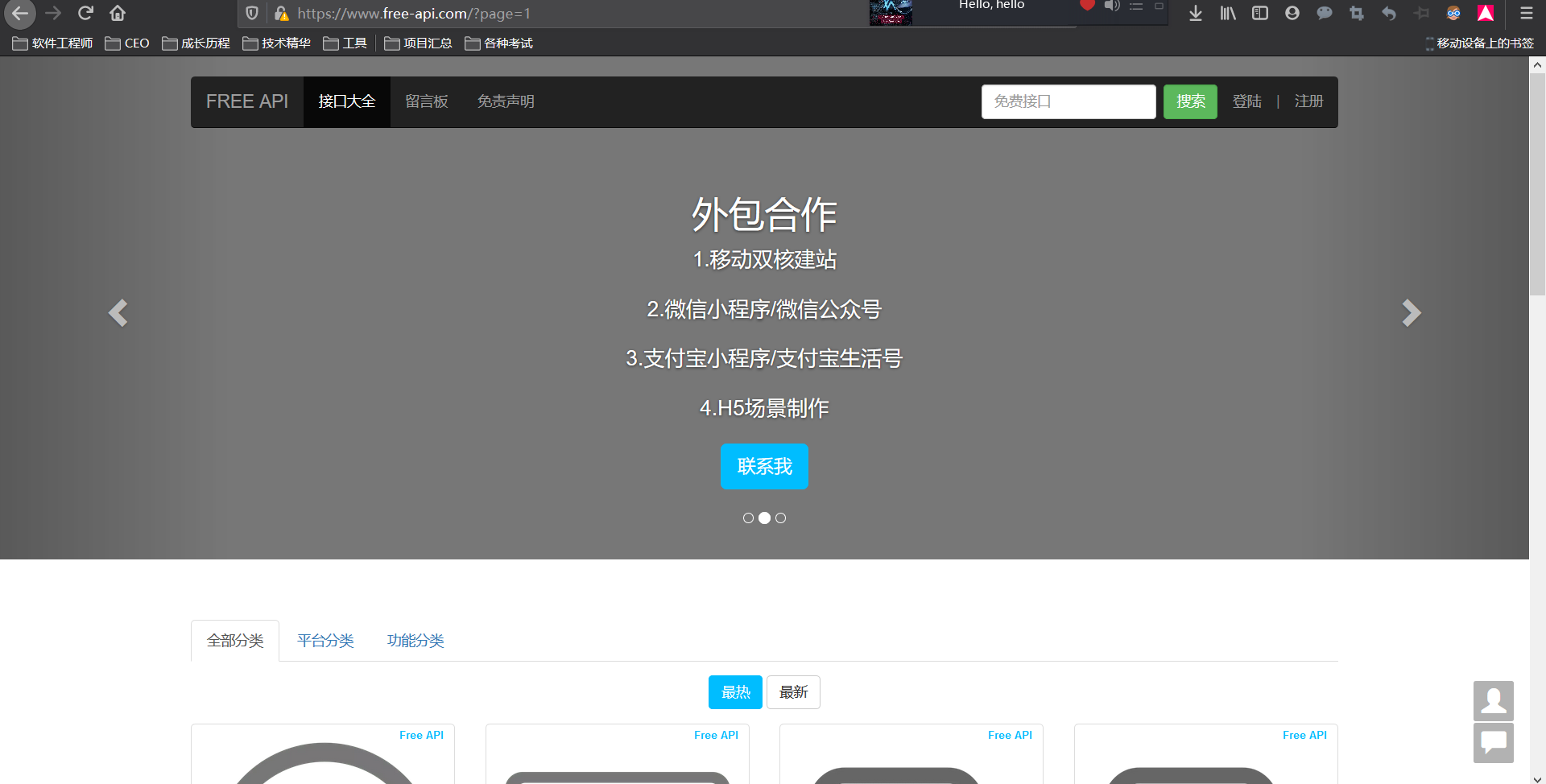Open the browser hamburger menu
This screenshot has height=784, width=1546.
(1526, 13)
